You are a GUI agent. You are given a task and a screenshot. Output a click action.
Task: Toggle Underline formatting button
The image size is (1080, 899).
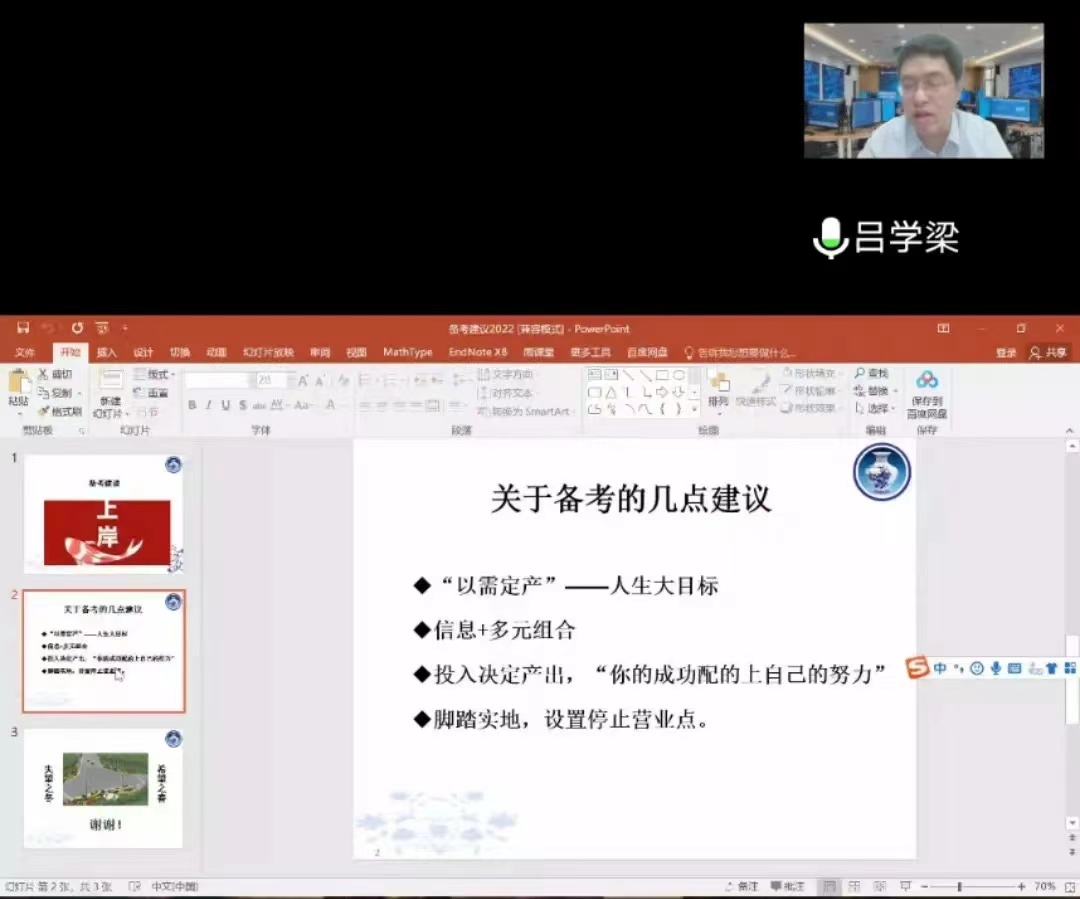(225, 405)
